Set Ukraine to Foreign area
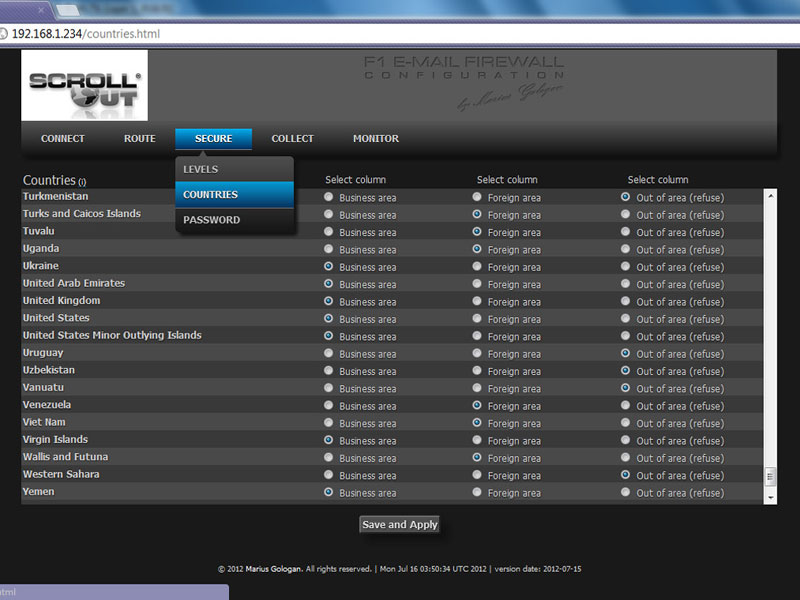The width and height of the screenshot is (800, 600). click(477, 266)
